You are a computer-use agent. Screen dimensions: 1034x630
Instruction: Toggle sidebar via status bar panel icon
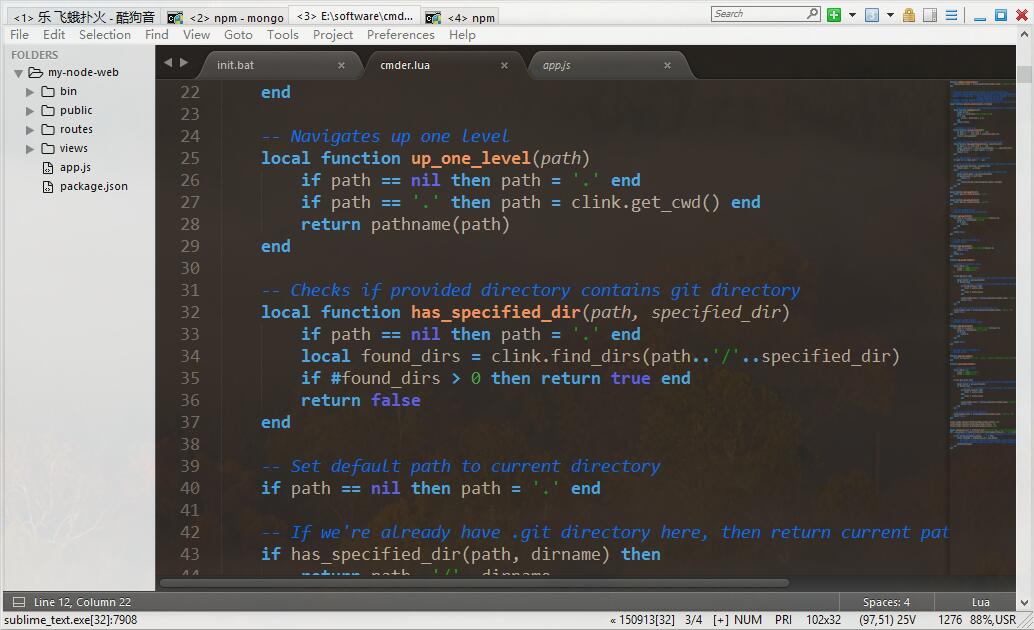(19, 602)
